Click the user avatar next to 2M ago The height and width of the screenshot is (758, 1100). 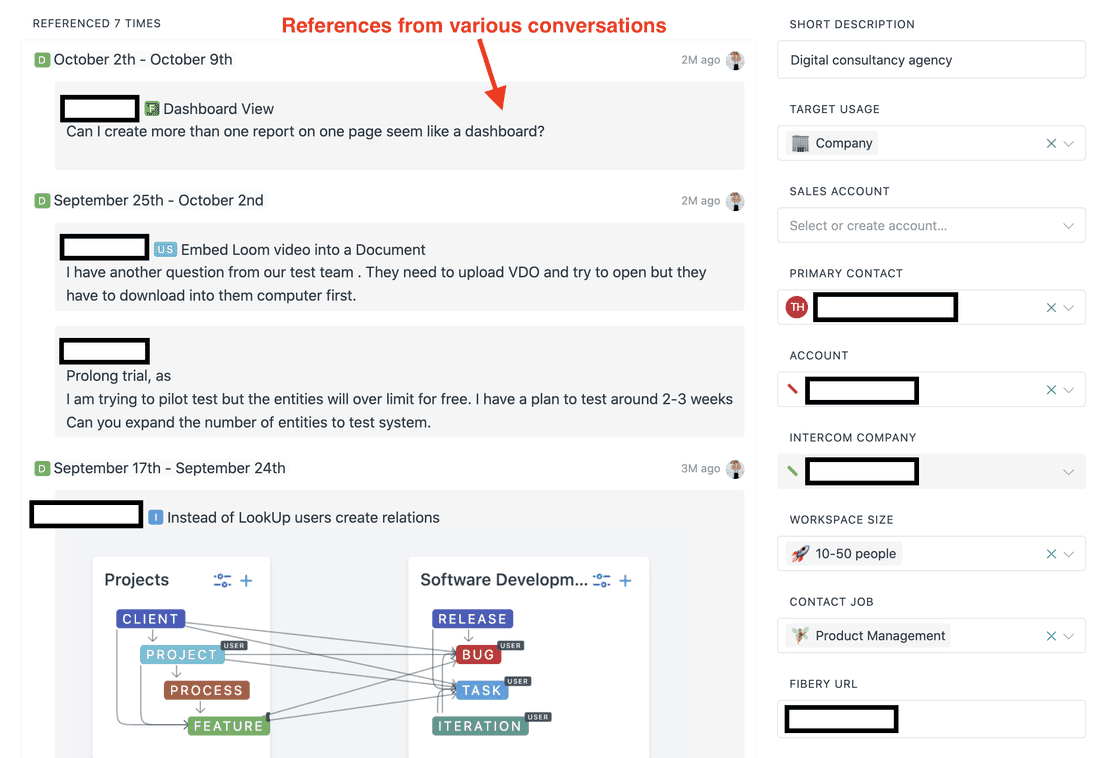pos(735,60)
